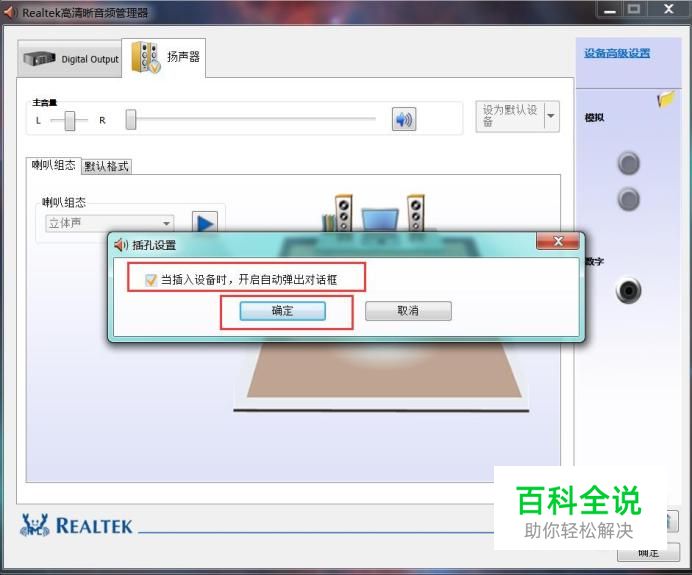The width and height of the screenshot is (692, 575).
Task: Click 确定 in the jack settings dialog
Action: point(282,311)
